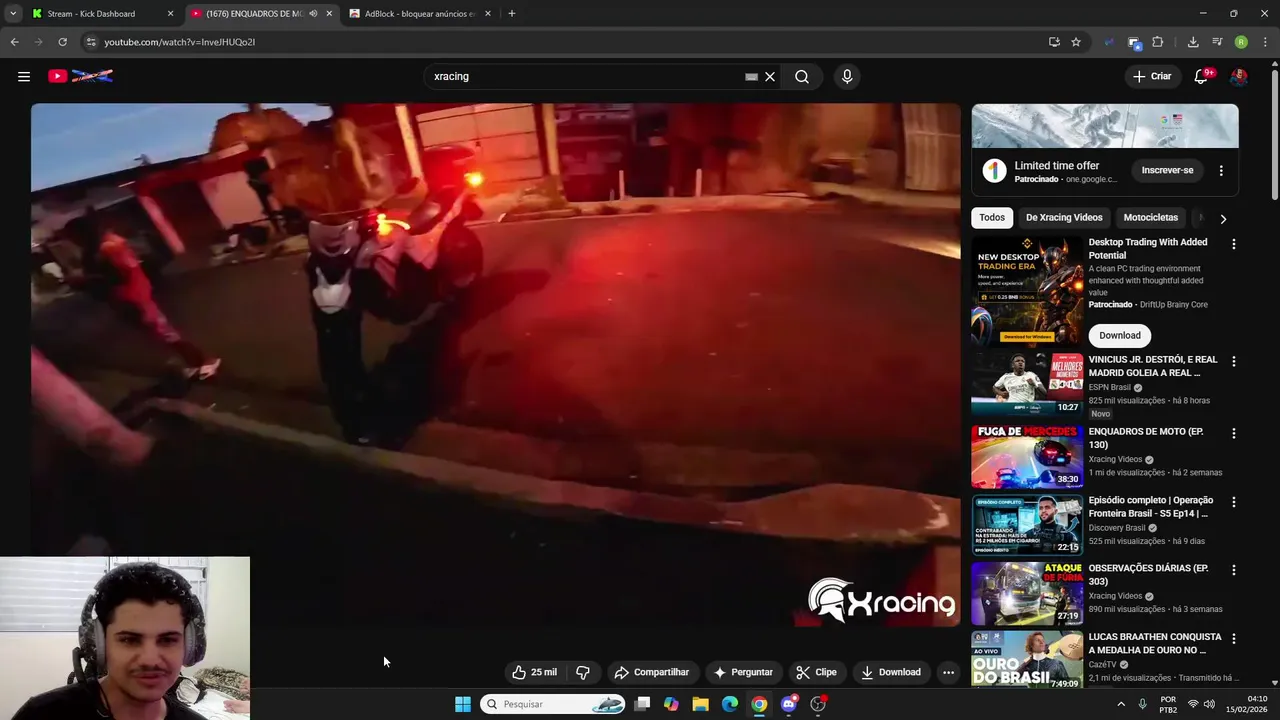Start voice search with microphone icon

pos(847,76)
